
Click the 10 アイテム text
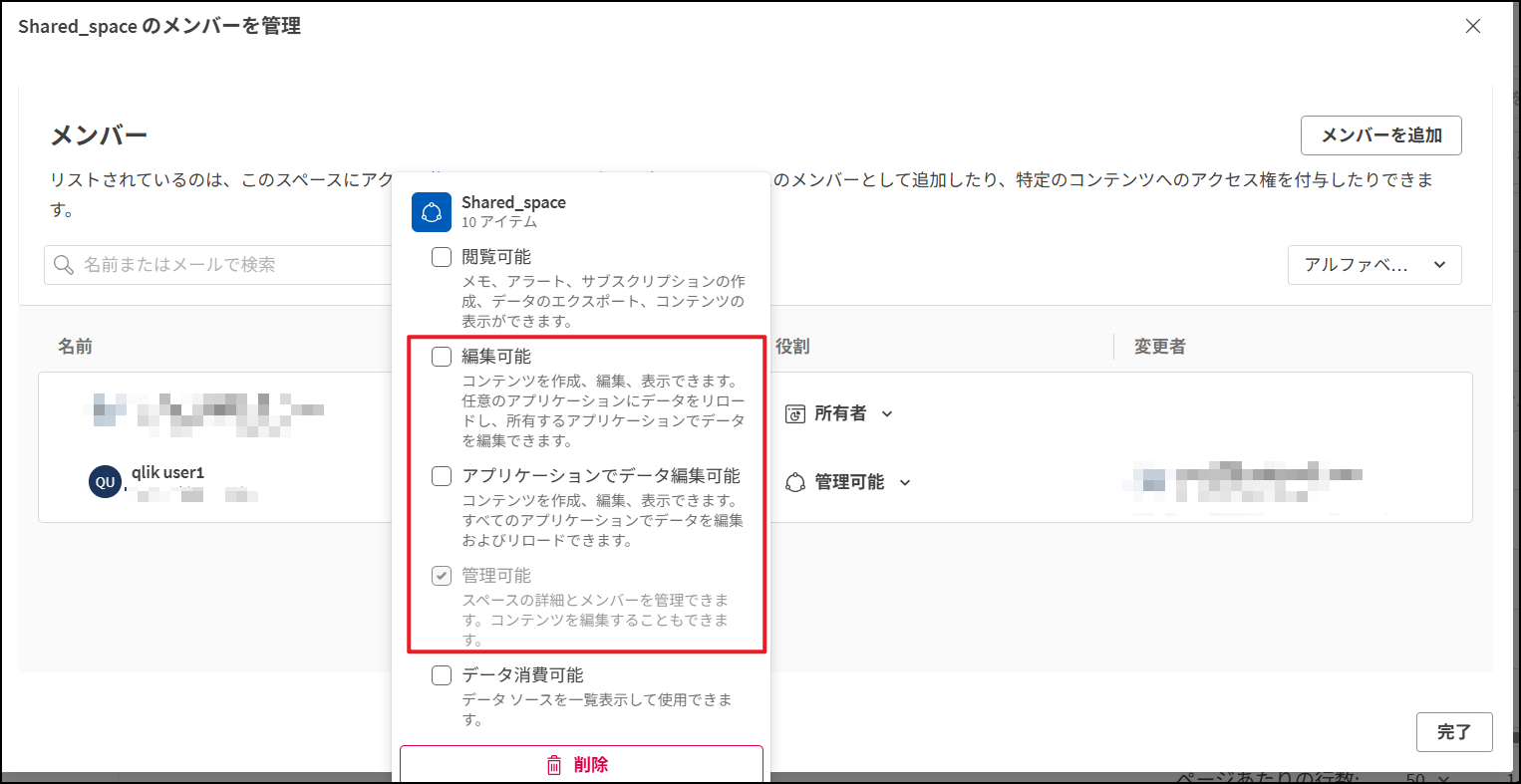[499, 222]
